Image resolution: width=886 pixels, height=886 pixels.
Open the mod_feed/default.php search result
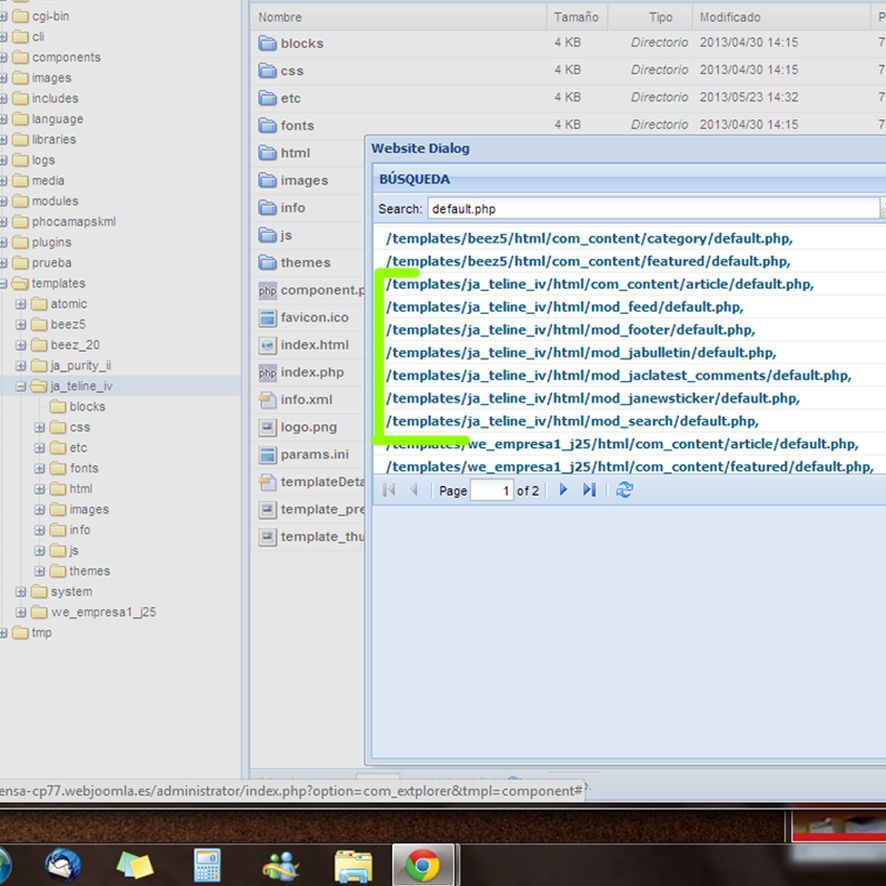564,307
